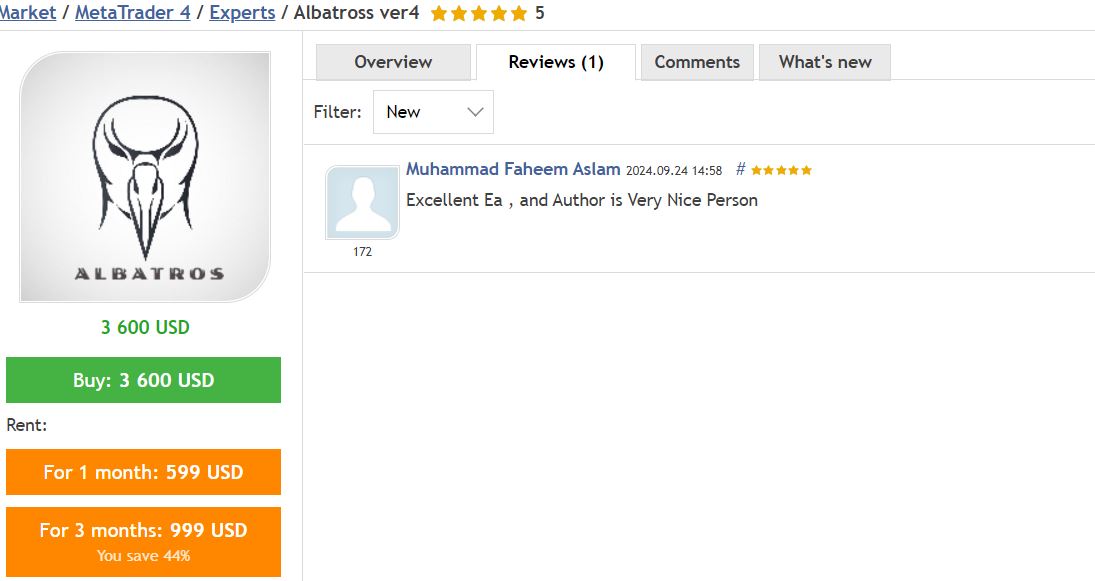Open the Filter dropdown set to New
The height and width of the screenshot is (581, 1095).
[x=433, y=112]
